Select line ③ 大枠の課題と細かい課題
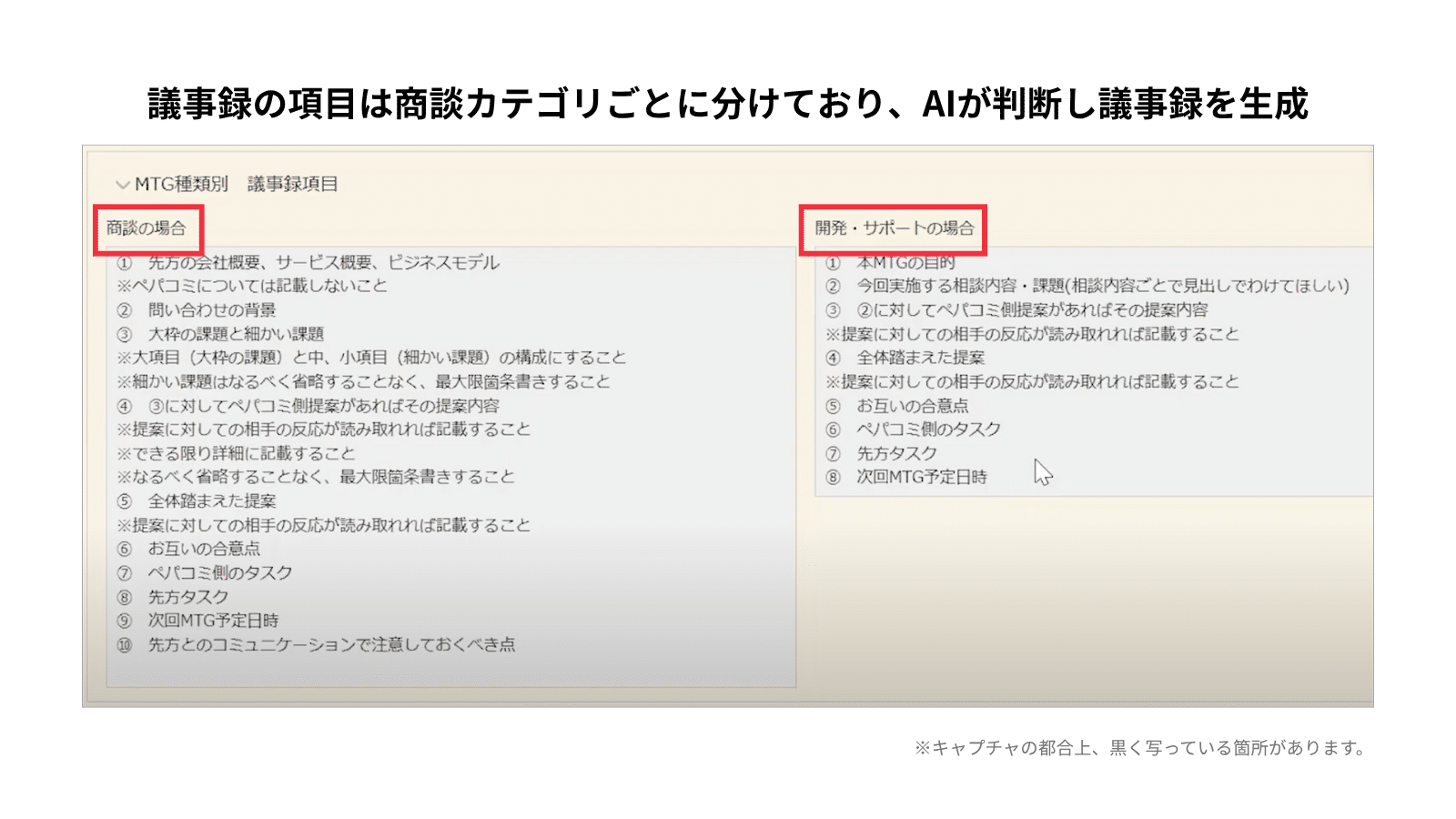 (x=220, y=334)
